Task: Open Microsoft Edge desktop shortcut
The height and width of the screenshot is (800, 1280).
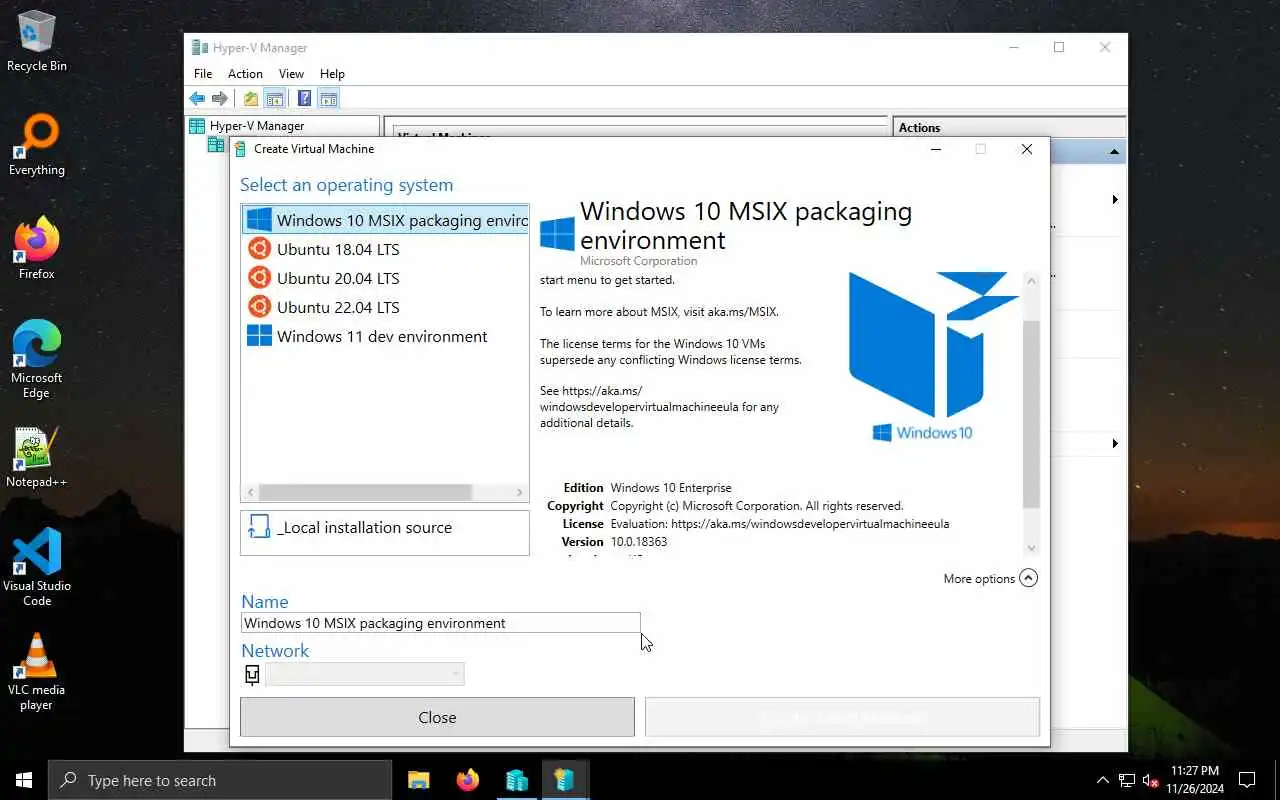Action: click(37, 360)
